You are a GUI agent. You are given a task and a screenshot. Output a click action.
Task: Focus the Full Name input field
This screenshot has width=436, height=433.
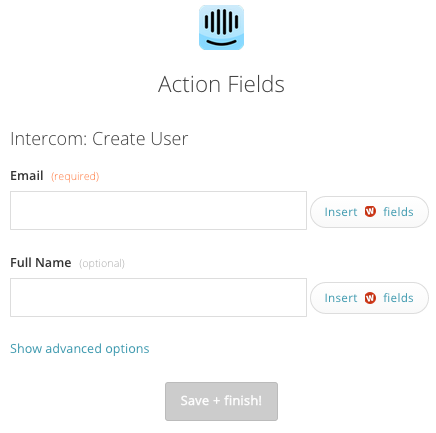[x=158, y=297]
